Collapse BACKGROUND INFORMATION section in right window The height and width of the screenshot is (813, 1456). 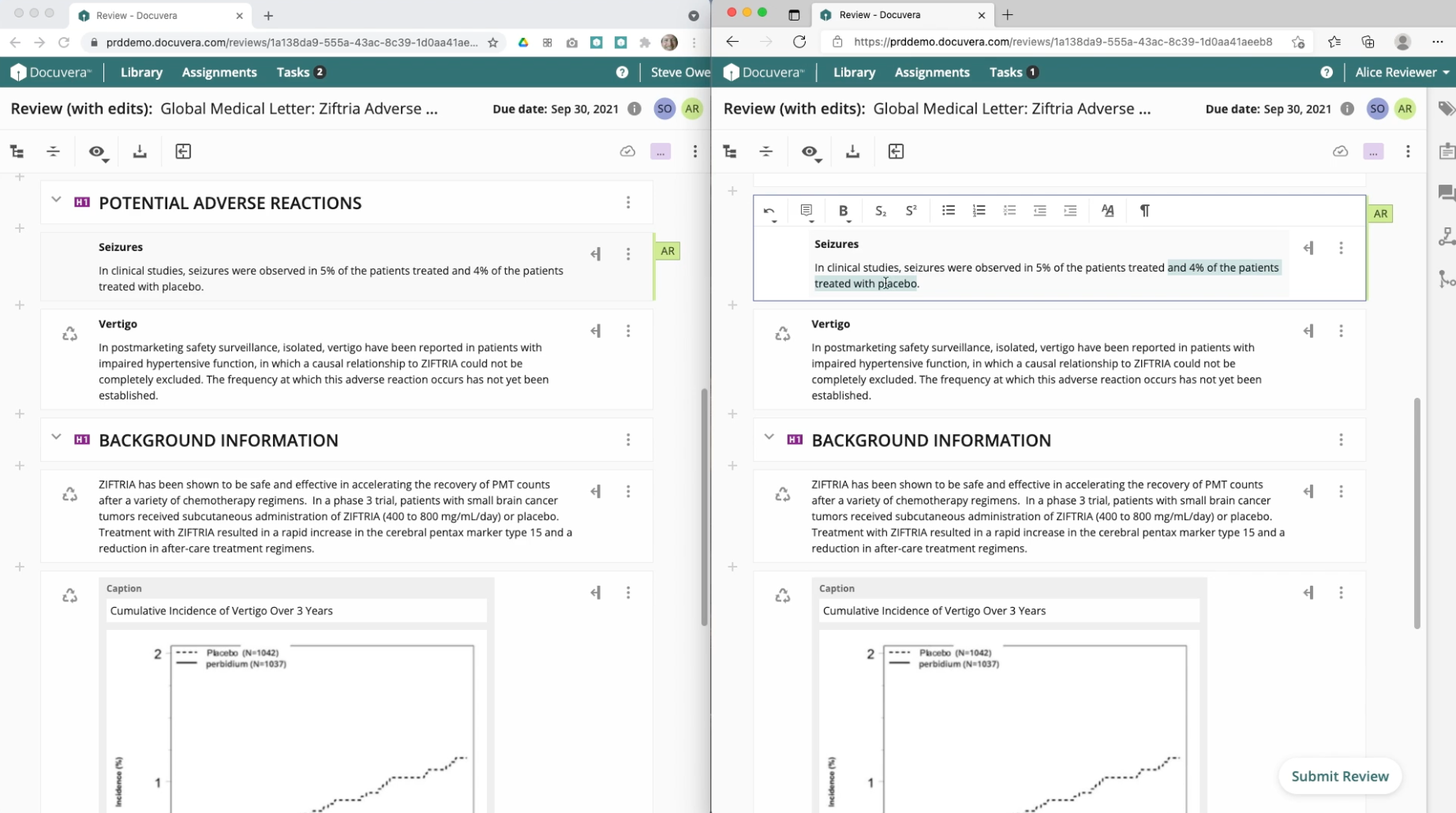click(769, 436)
